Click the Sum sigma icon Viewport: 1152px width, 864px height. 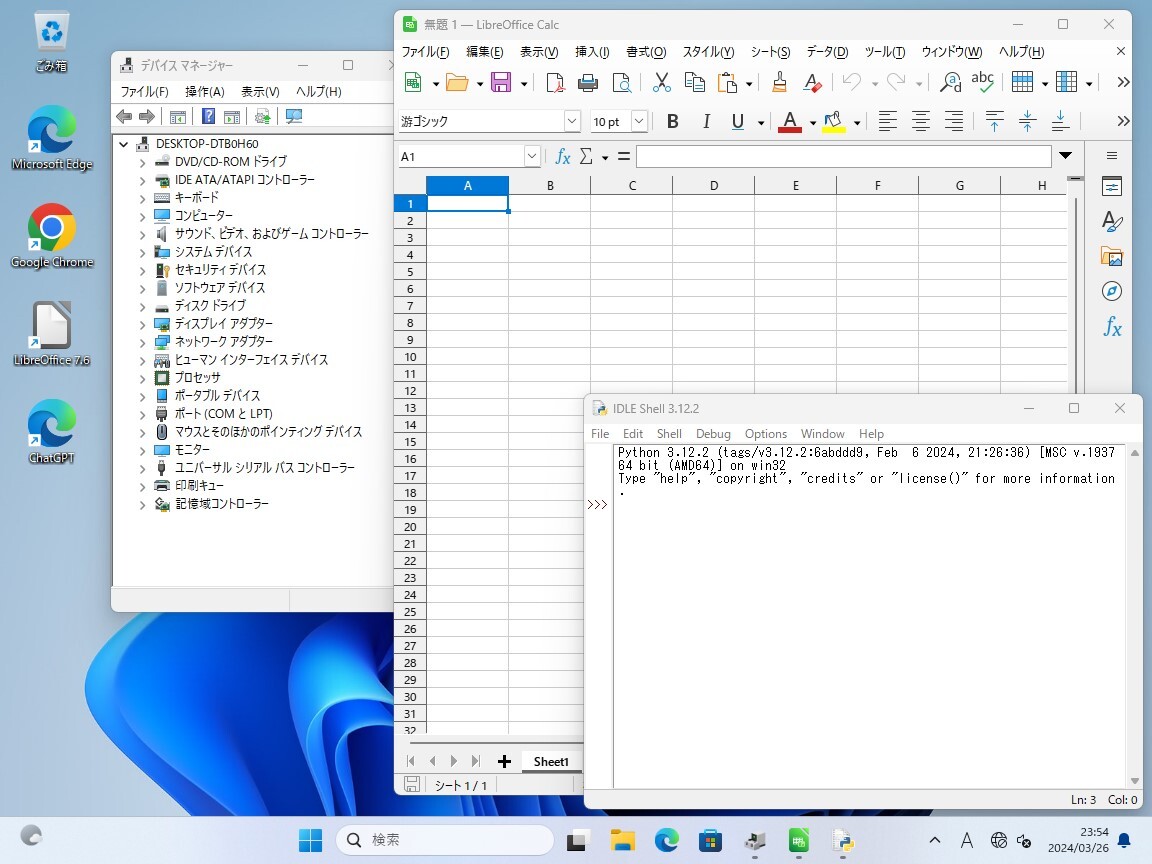pos(586,156)
